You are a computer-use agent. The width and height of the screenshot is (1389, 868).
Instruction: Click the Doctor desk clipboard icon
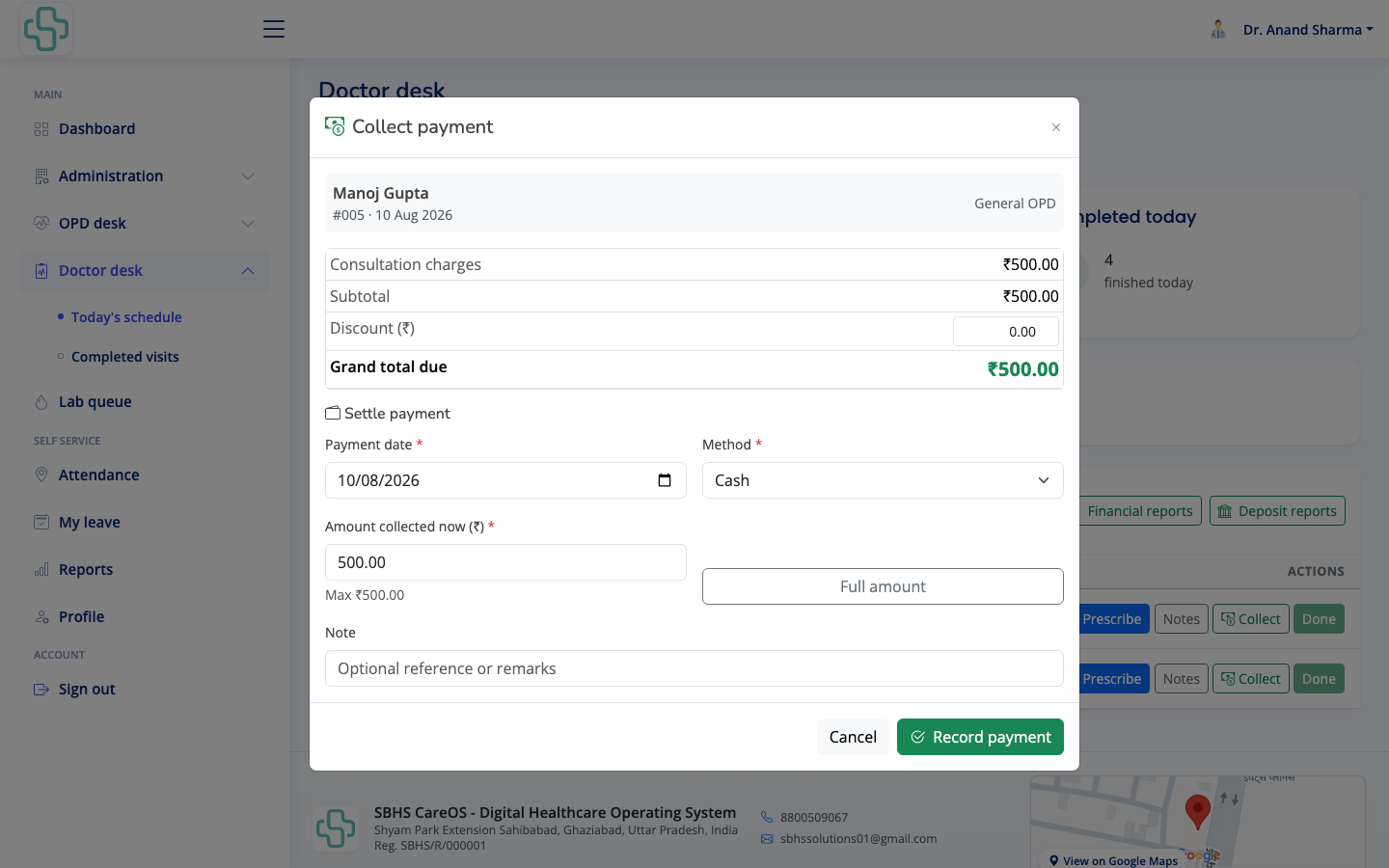point(41,271)
